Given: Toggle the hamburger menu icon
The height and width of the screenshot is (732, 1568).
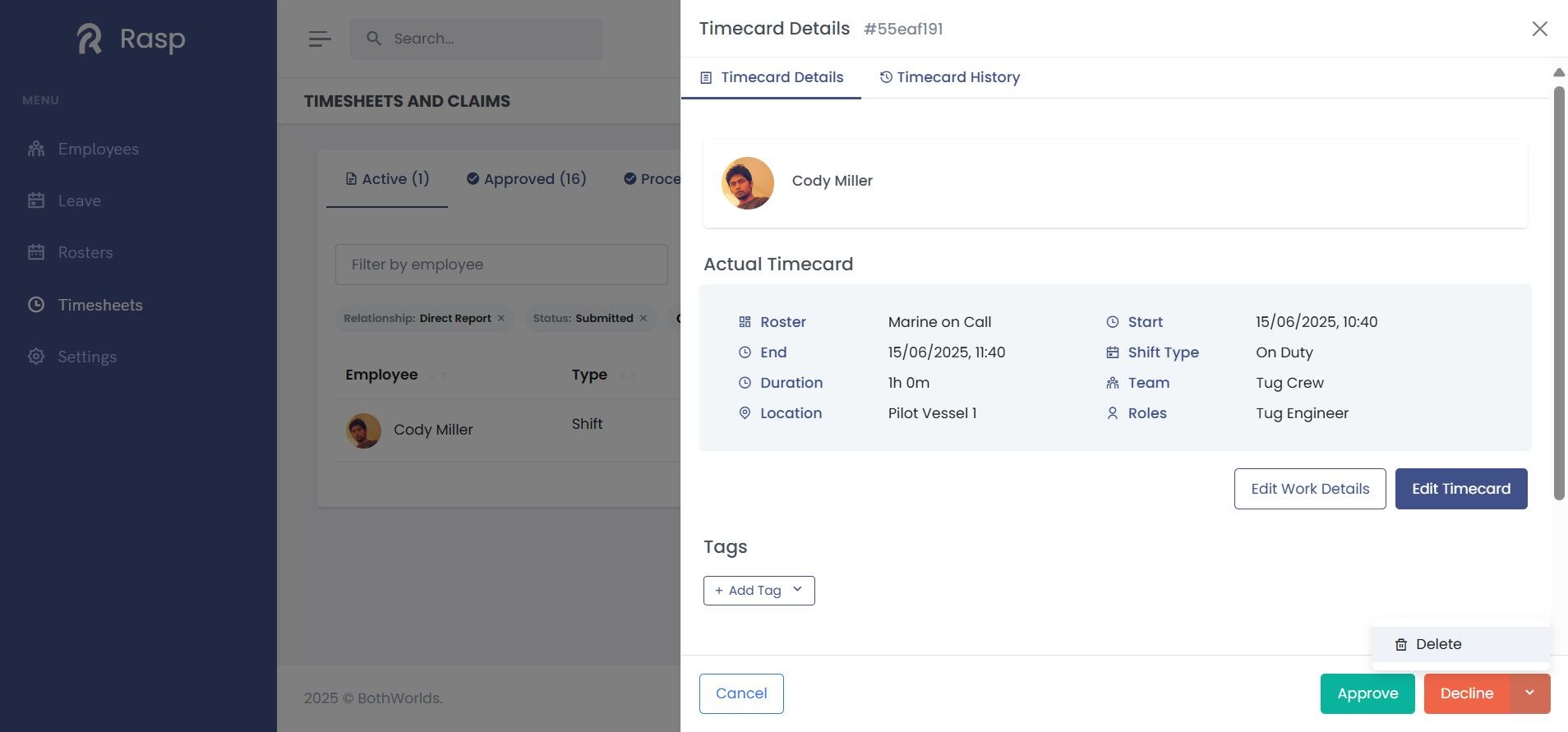Looking at the screenshot, I should [x=320, y=39].
